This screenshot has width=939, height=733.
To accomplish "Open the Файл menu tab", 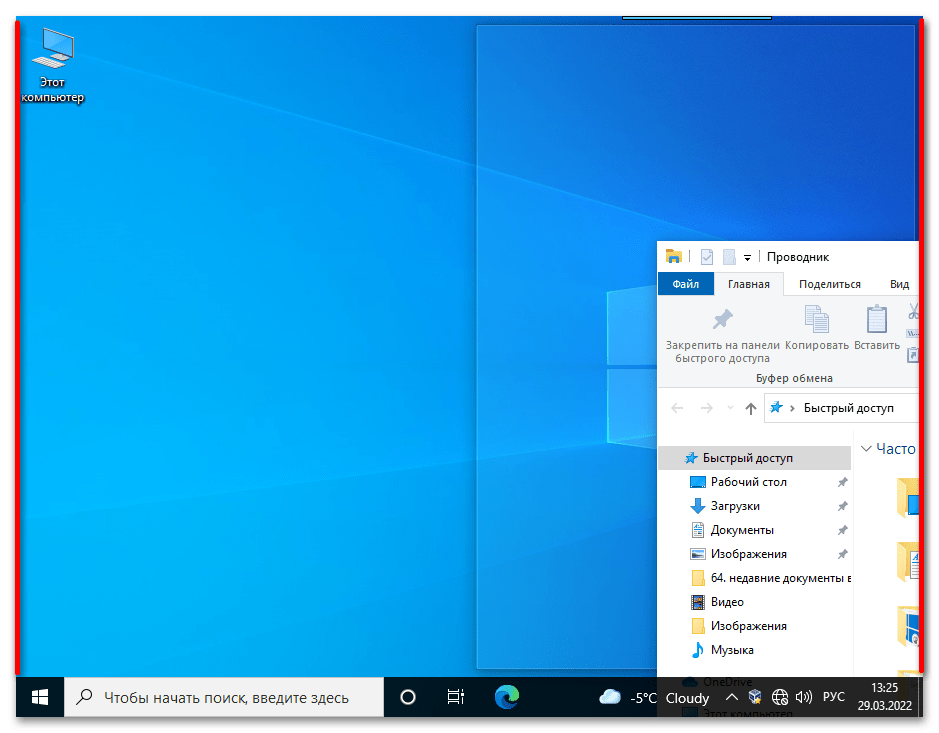I will (x=686, y=284).
